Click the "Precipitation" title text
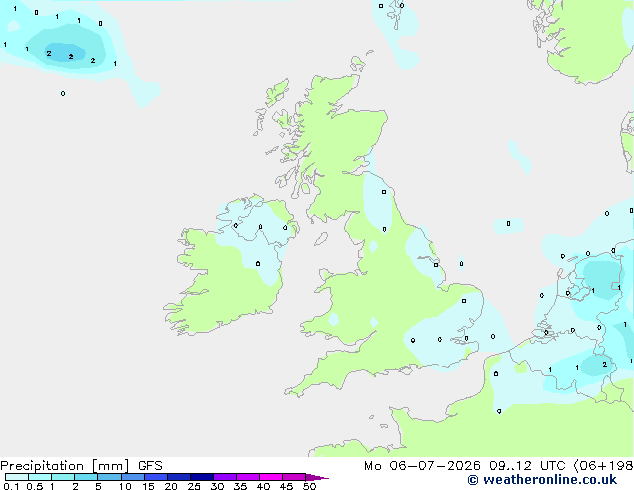The width and height of the screenshot is (634, 490). (42, 466)
